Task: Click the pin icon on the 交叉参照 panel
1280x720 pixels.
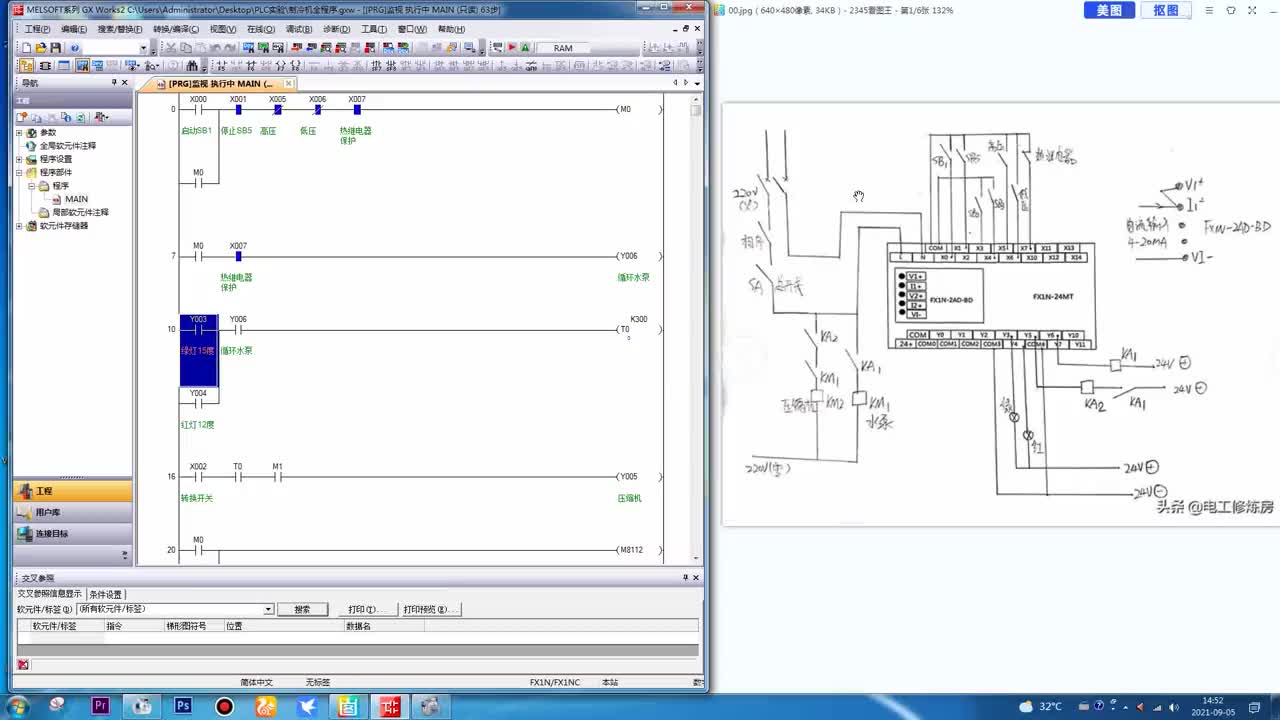Action: [686, 577]
